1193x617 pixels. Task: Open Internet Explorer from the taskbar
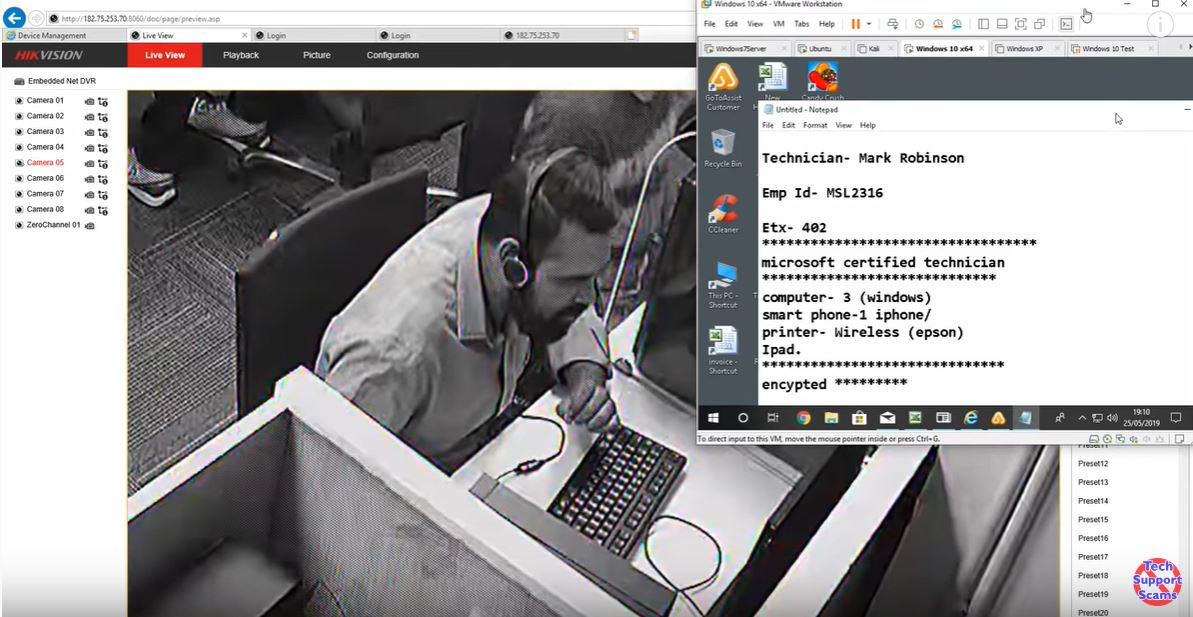969,418
